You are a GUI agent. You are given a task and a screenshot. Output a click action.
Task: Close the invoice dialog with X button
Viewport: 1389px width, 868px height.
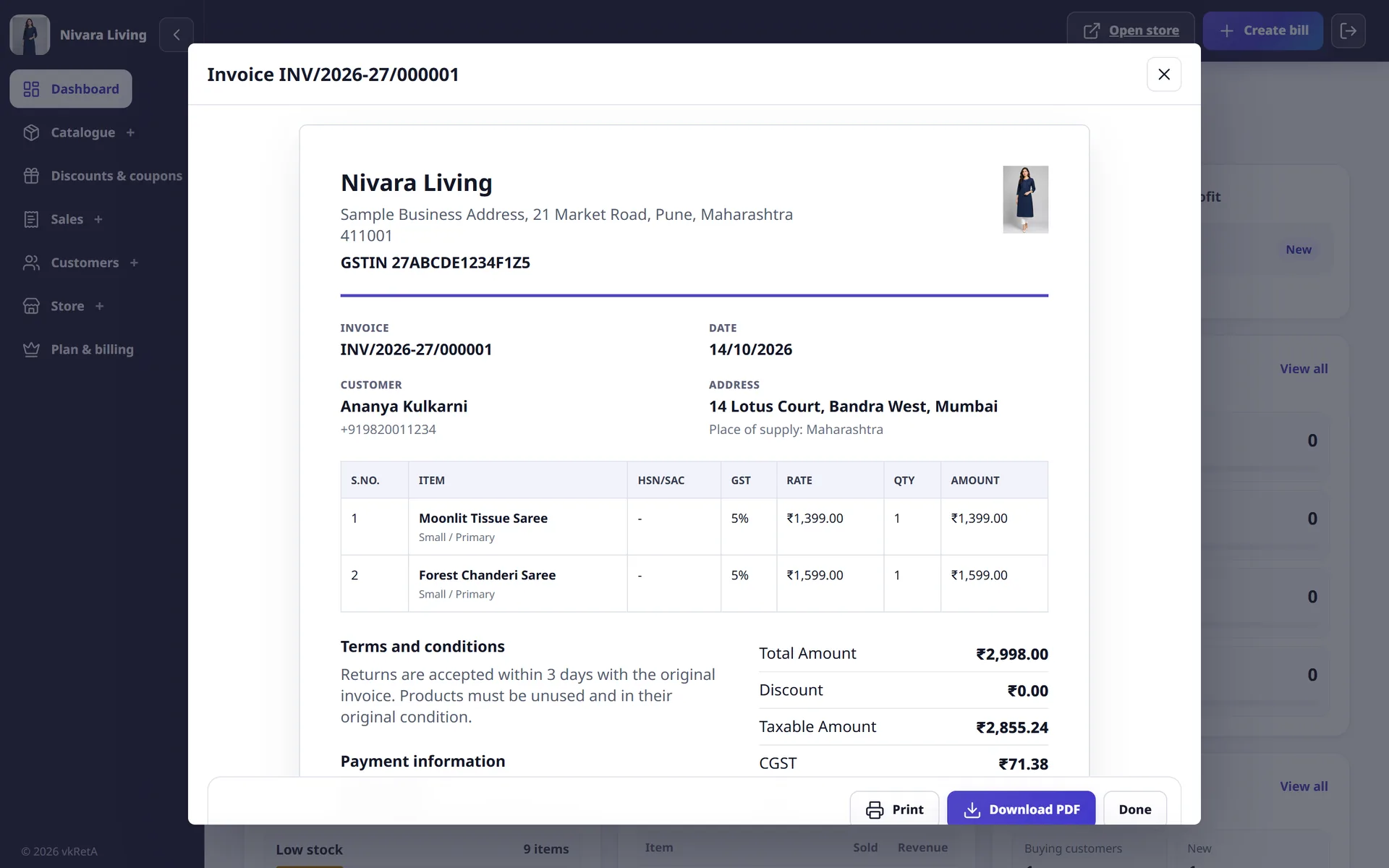[x=1164, y=75]
